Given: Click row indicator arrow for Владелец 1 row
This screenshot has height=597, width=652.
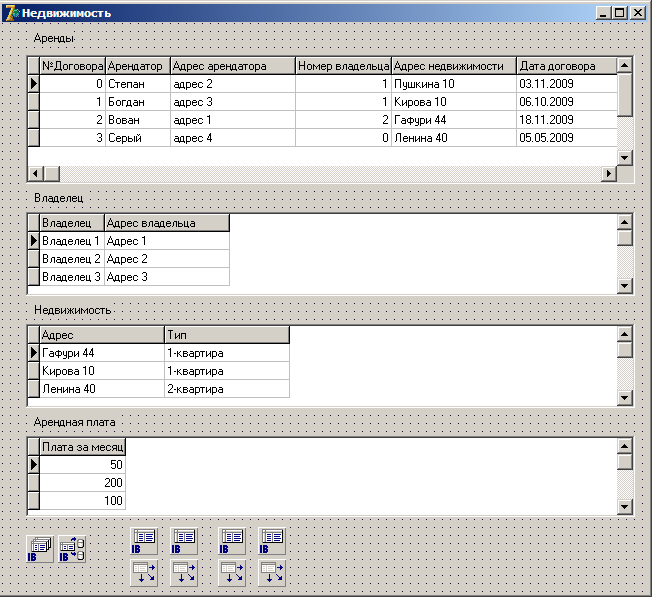Looking at the screenshot, I should [x=34, y=241].
